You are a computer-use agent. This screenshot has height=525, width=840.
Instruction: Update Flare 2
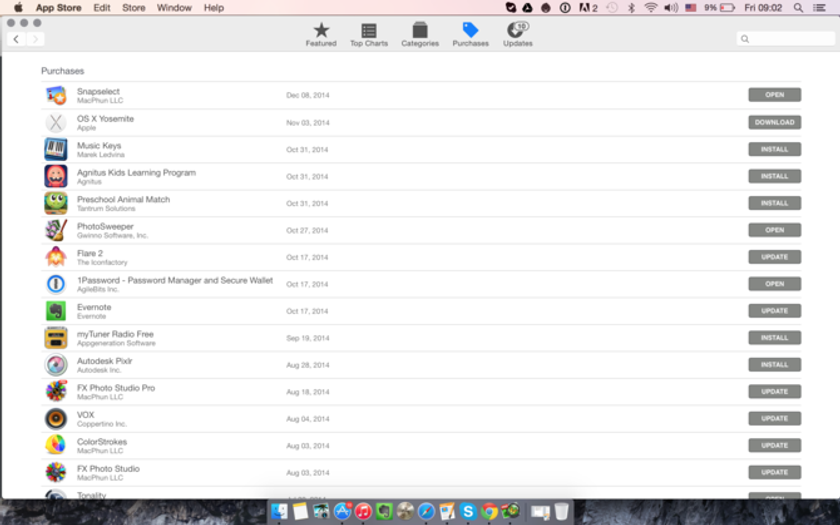click(x=774, y=257)
